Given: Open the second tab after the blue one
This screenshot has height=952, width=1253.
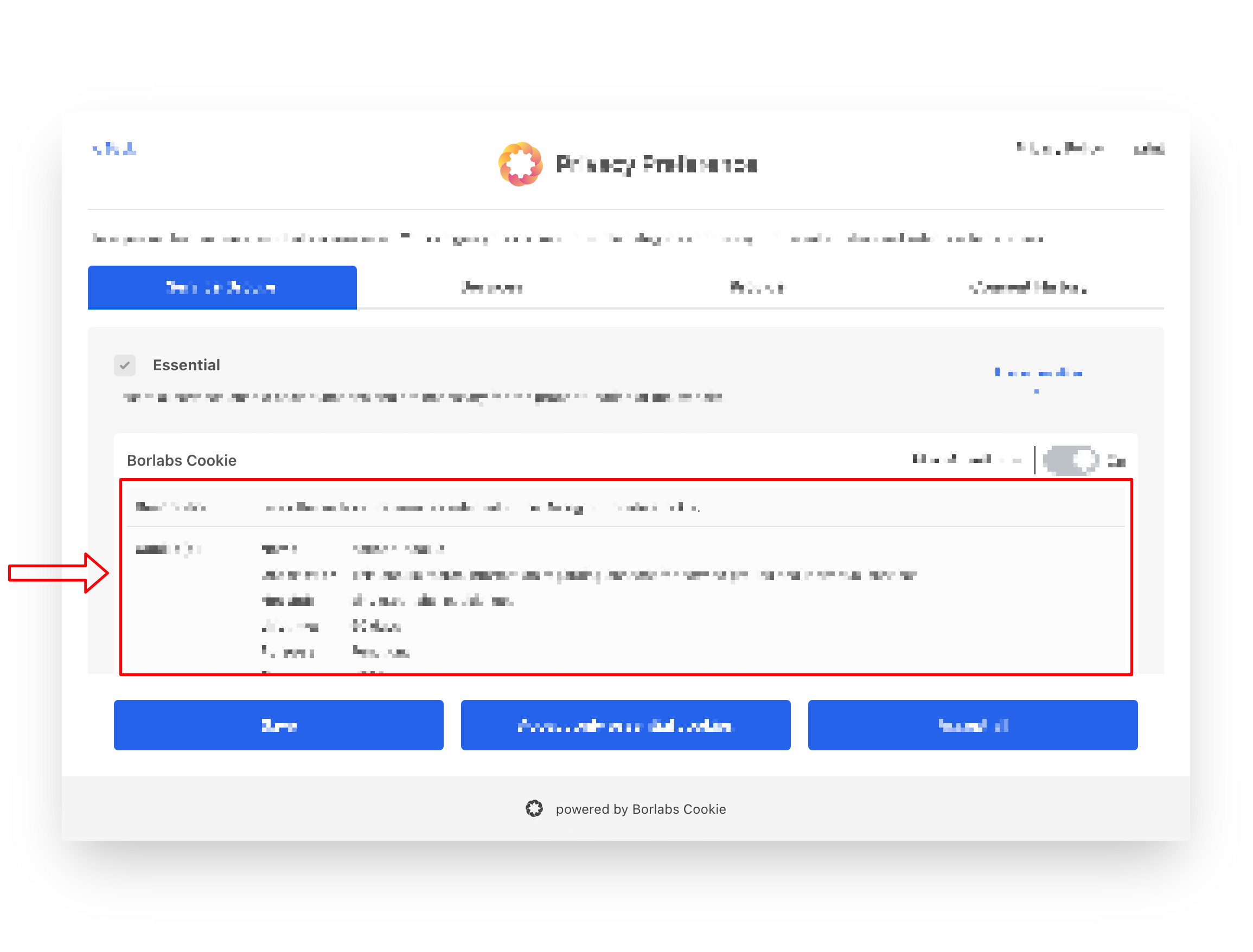Looking at the screenshot, I should click(491, 288).
